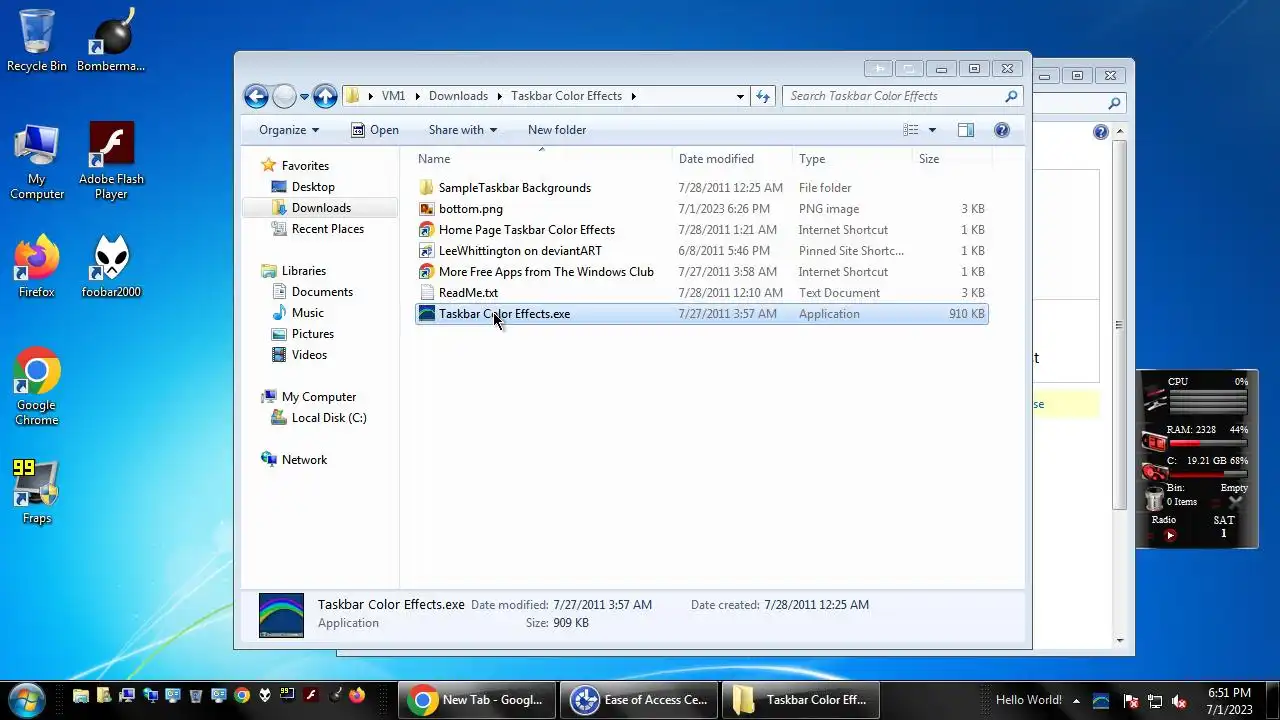Select the foobar2000 desktop shortcut

111,266
